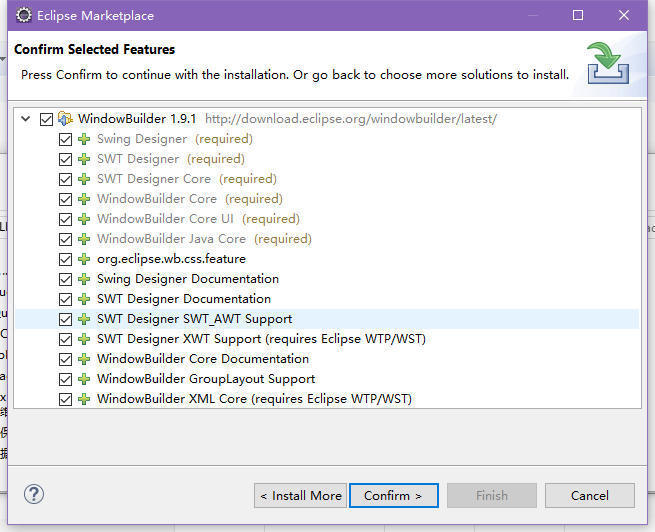Click the plus icon beside WindowBuilder Core (required)
Image resolution: width=655 pixels, height=532 pixels.
click(x=84, y=199)
